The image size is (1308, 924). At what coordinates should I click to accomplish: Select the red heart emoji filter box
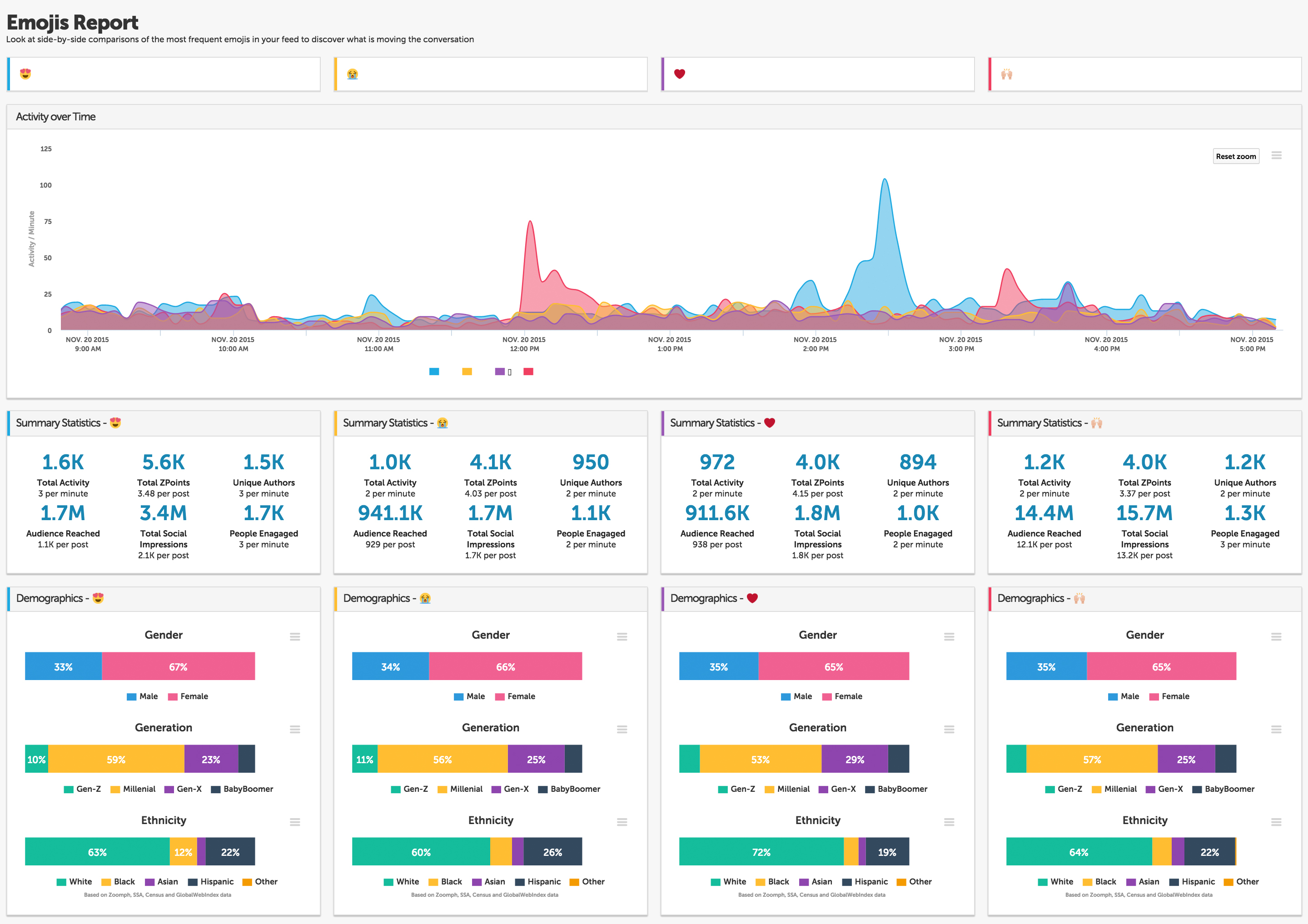(x=817, y=74)
